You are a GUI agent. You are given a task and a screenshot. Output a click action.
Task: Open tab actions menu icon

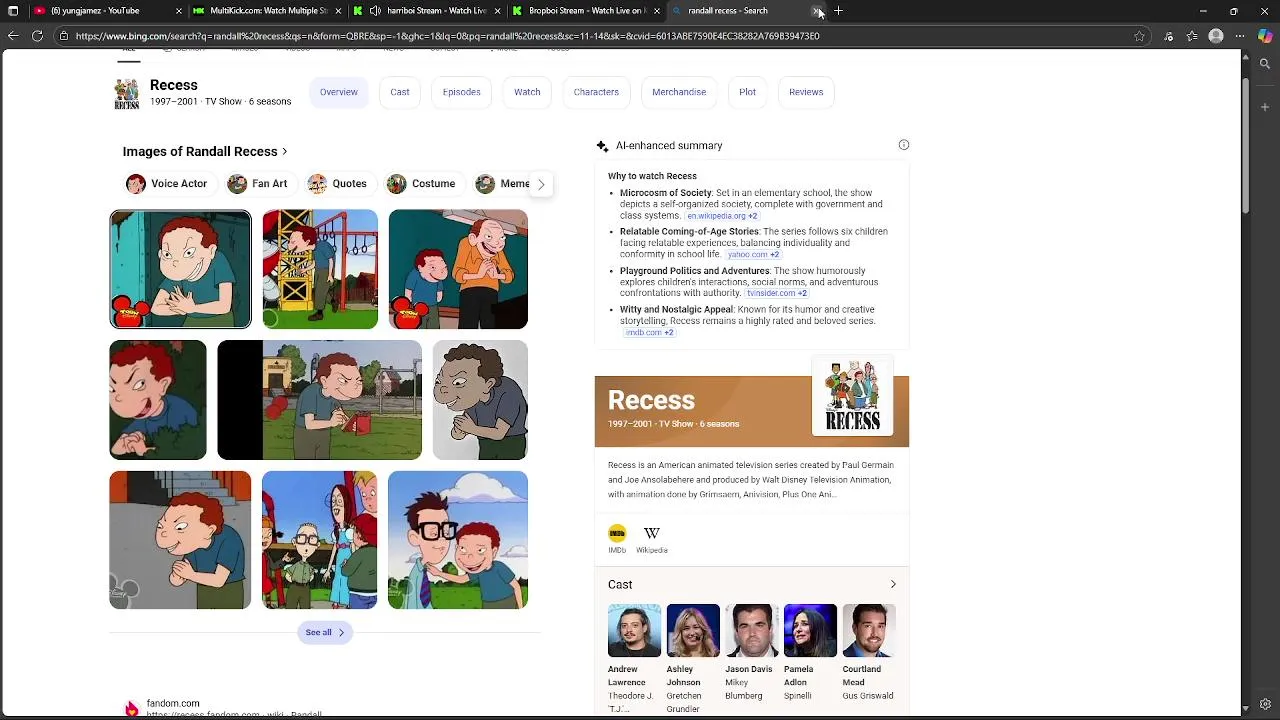(13, 11)
